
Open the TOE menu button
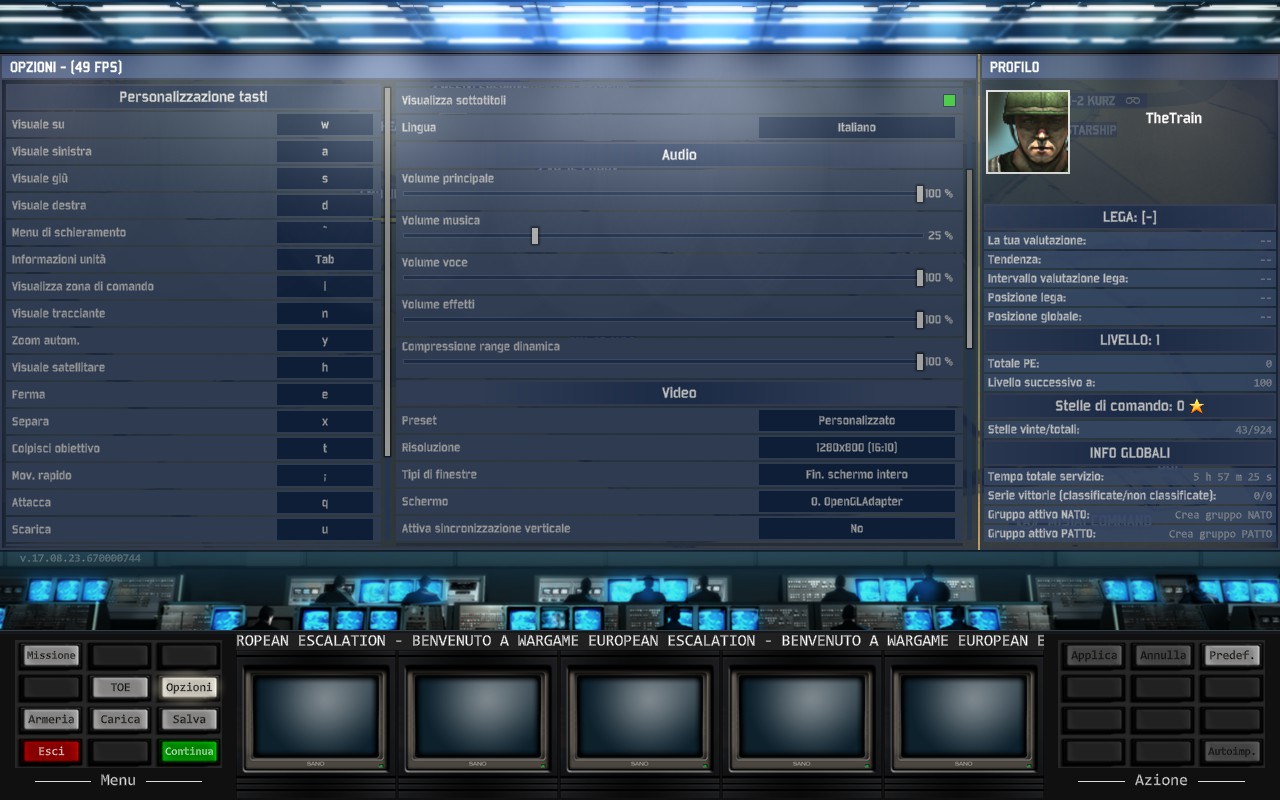(120, 688)
